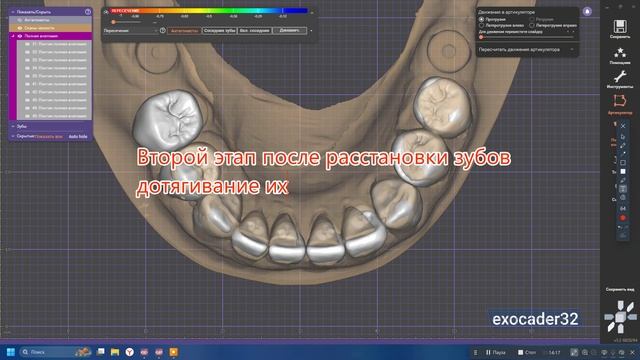
Task: Click the rainbow distance color scale bar
Action: tap(209, 11)
